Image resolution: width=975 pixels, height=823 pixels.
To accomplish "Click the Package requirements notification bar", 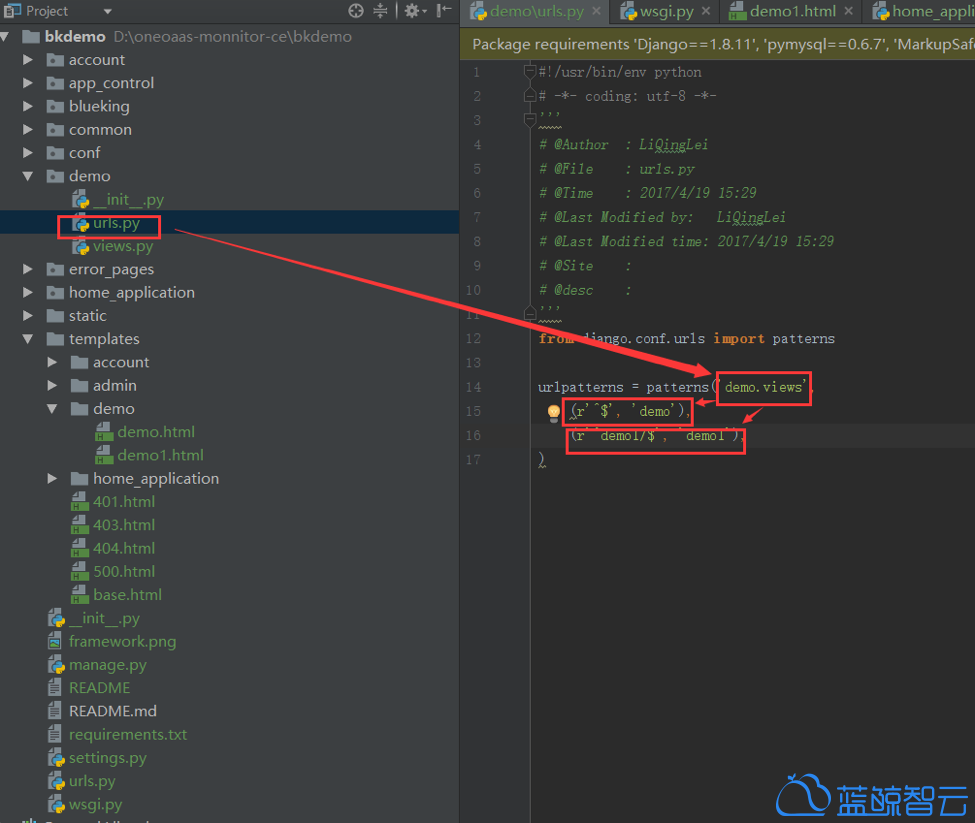I will (x=718, y=45).
